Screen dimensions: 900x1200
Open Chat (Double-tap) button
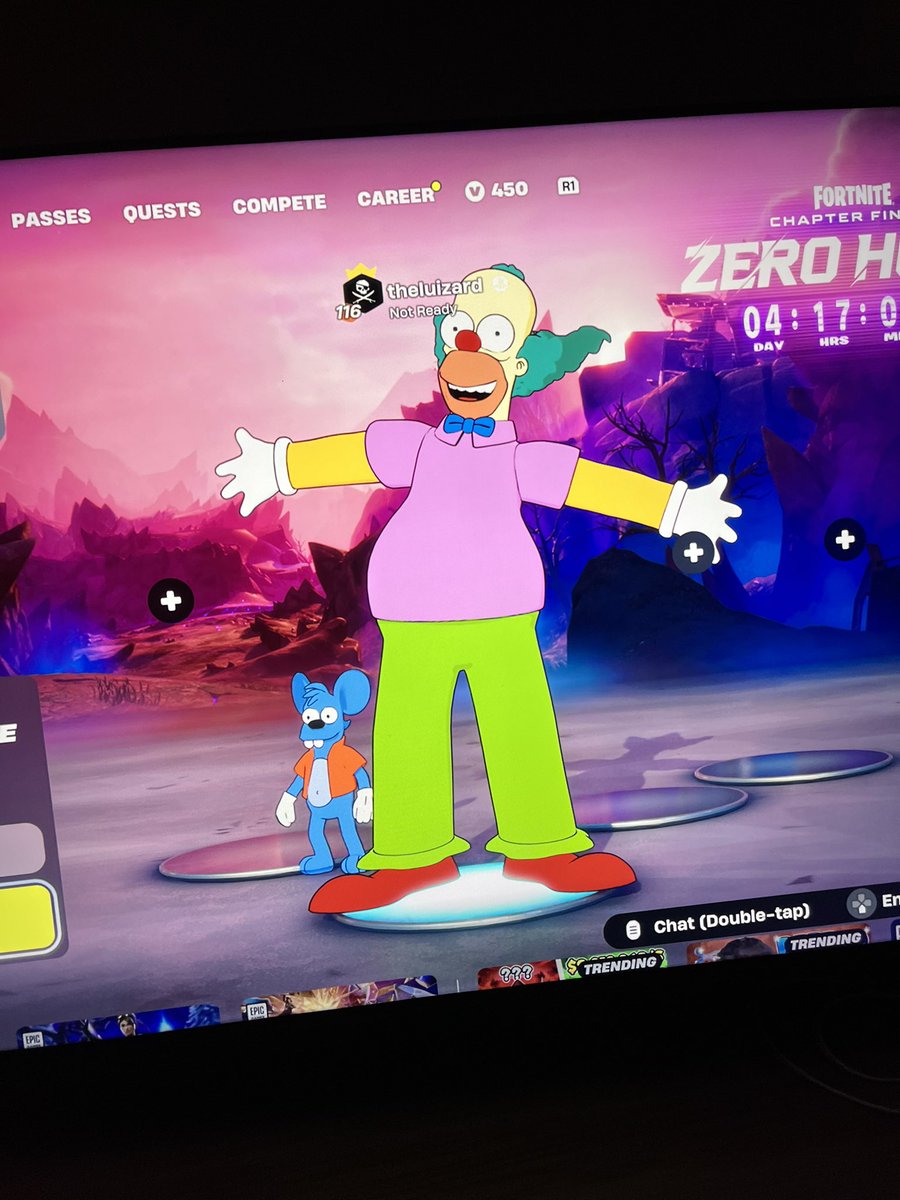pos(718,921)
